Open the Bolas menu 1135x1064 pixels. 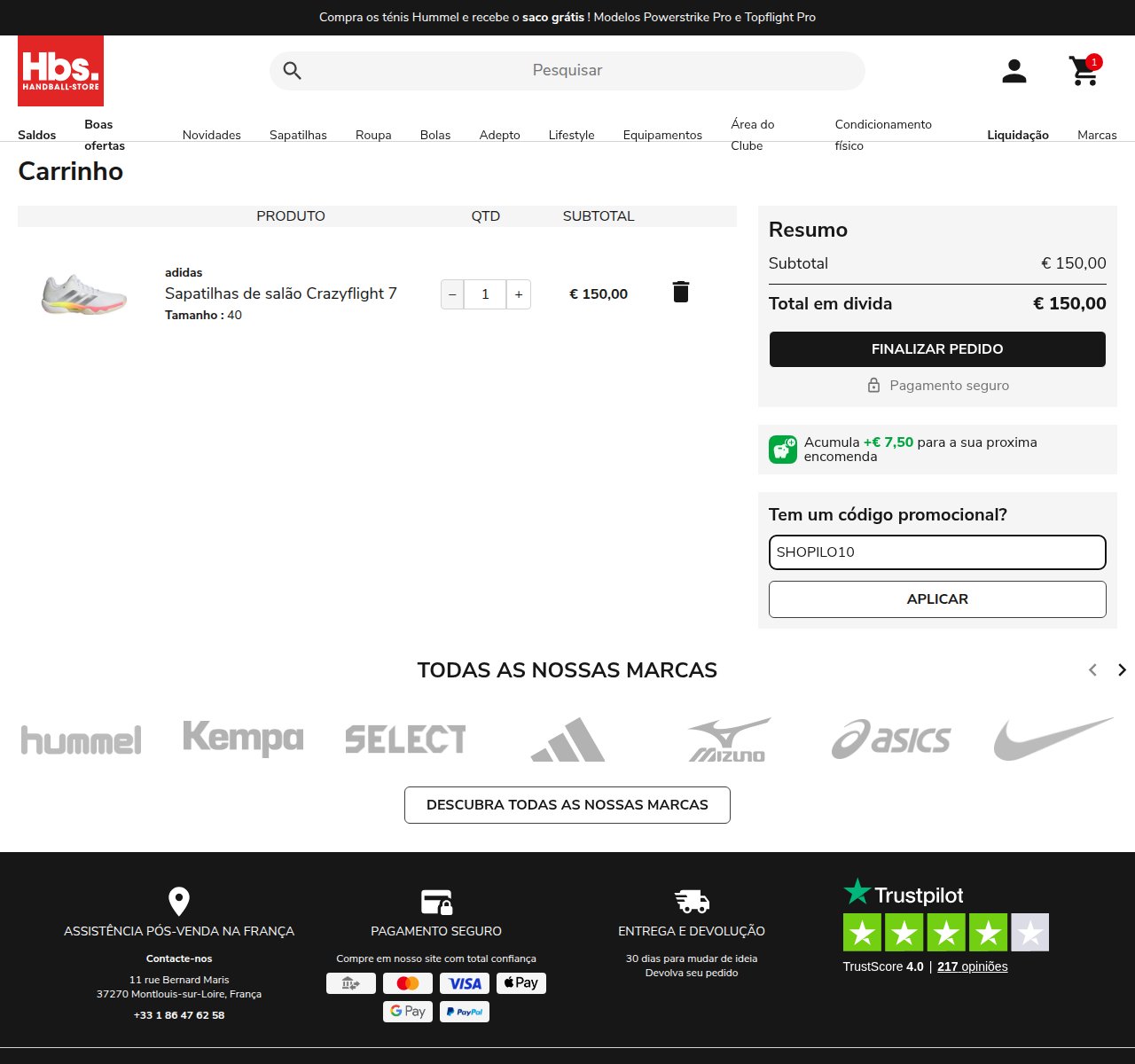coord(435,135)
